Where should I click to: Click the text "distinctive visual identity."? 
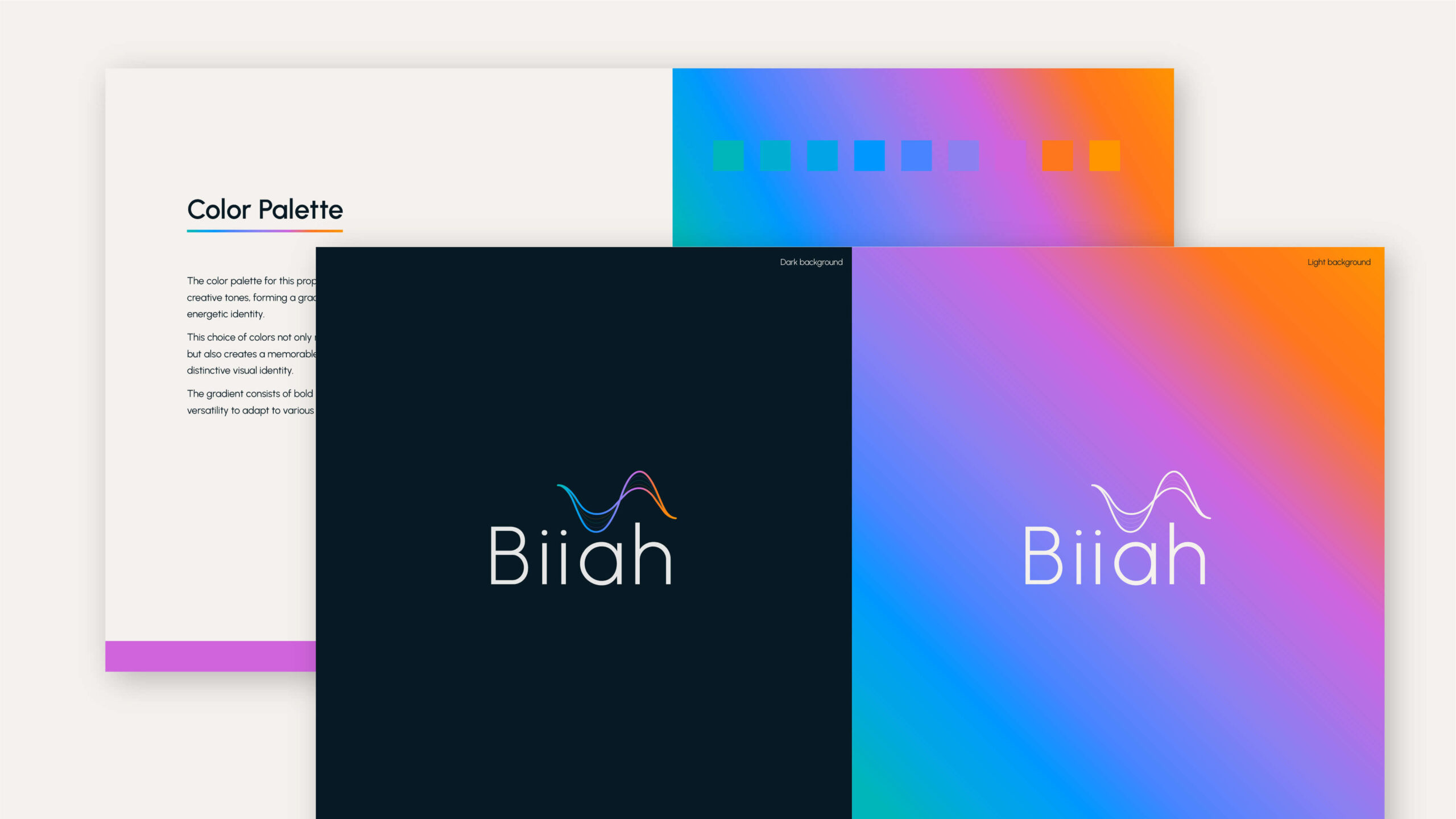coord(240,370)
